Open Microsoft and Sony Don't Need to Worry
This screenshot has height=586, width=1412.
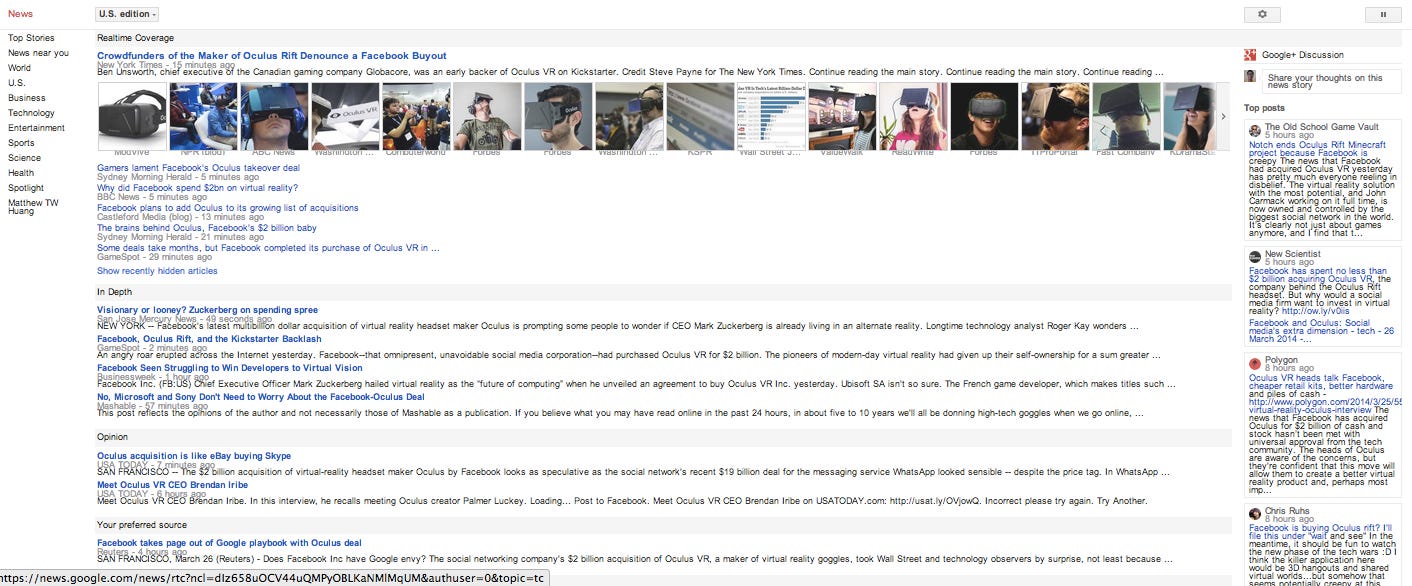click(x=260, y=397)
